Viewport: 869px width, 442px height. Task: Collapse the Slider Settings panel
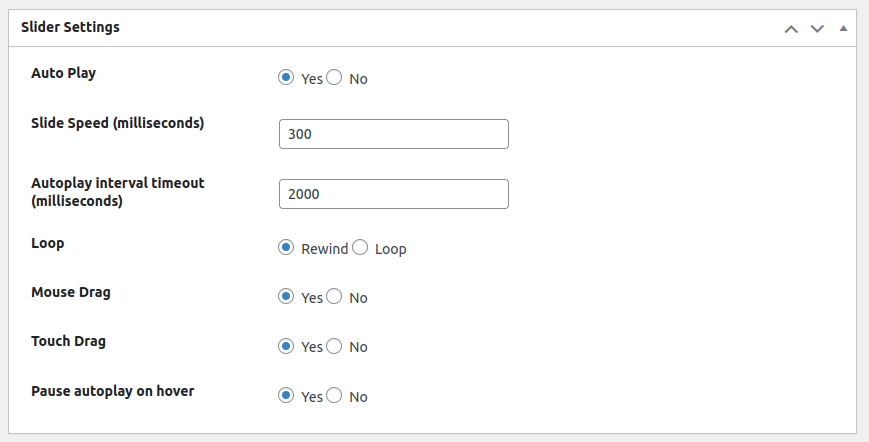click(843, 28)
